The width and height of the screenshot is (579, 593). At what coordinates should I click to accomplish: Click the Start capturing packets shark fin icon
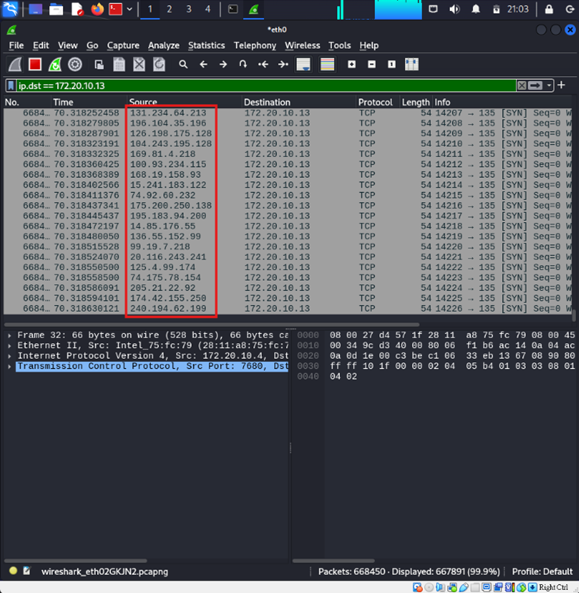click(x=15, y=65)
